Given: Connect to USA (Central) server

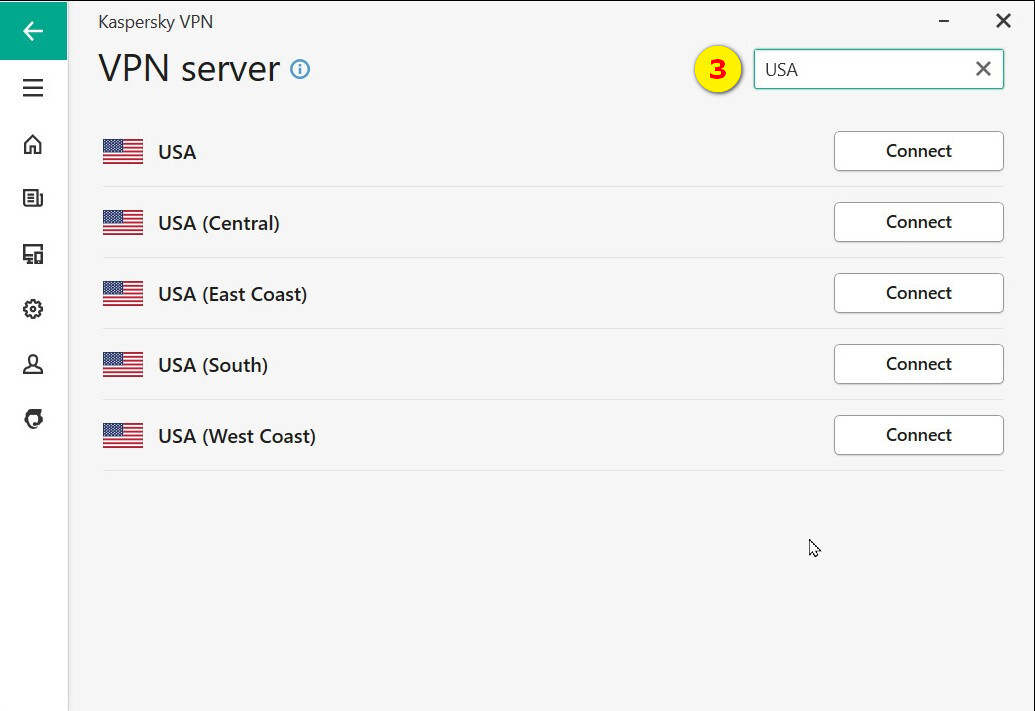Looking at the screenshot, I should (x=918, y=222).
